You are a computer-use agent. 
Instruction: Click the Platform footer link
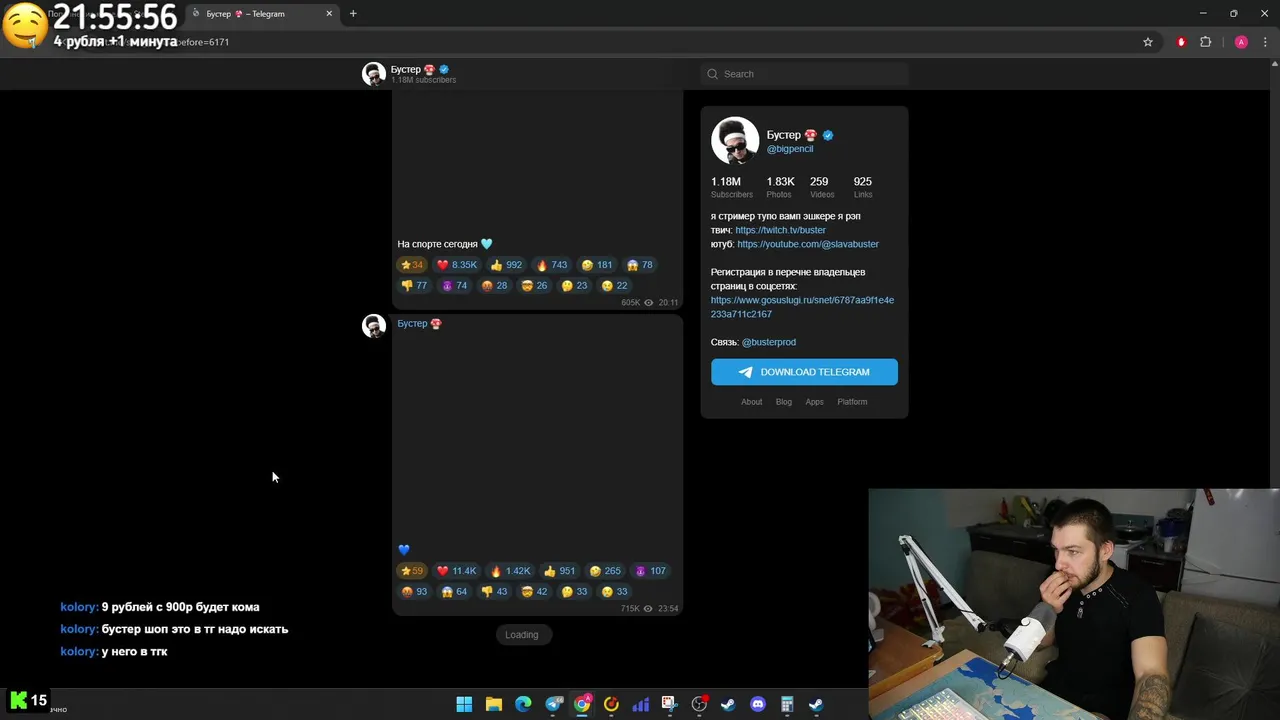click(x=852, y=402)
